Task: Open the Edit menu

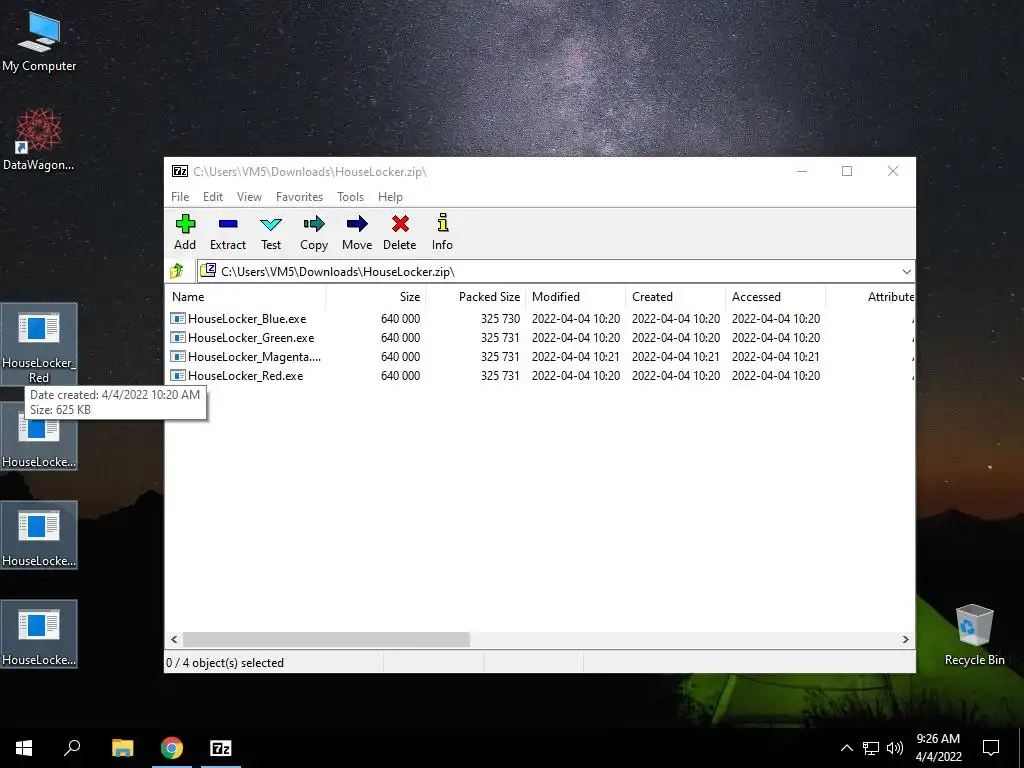Action: [x=212, y=197]
